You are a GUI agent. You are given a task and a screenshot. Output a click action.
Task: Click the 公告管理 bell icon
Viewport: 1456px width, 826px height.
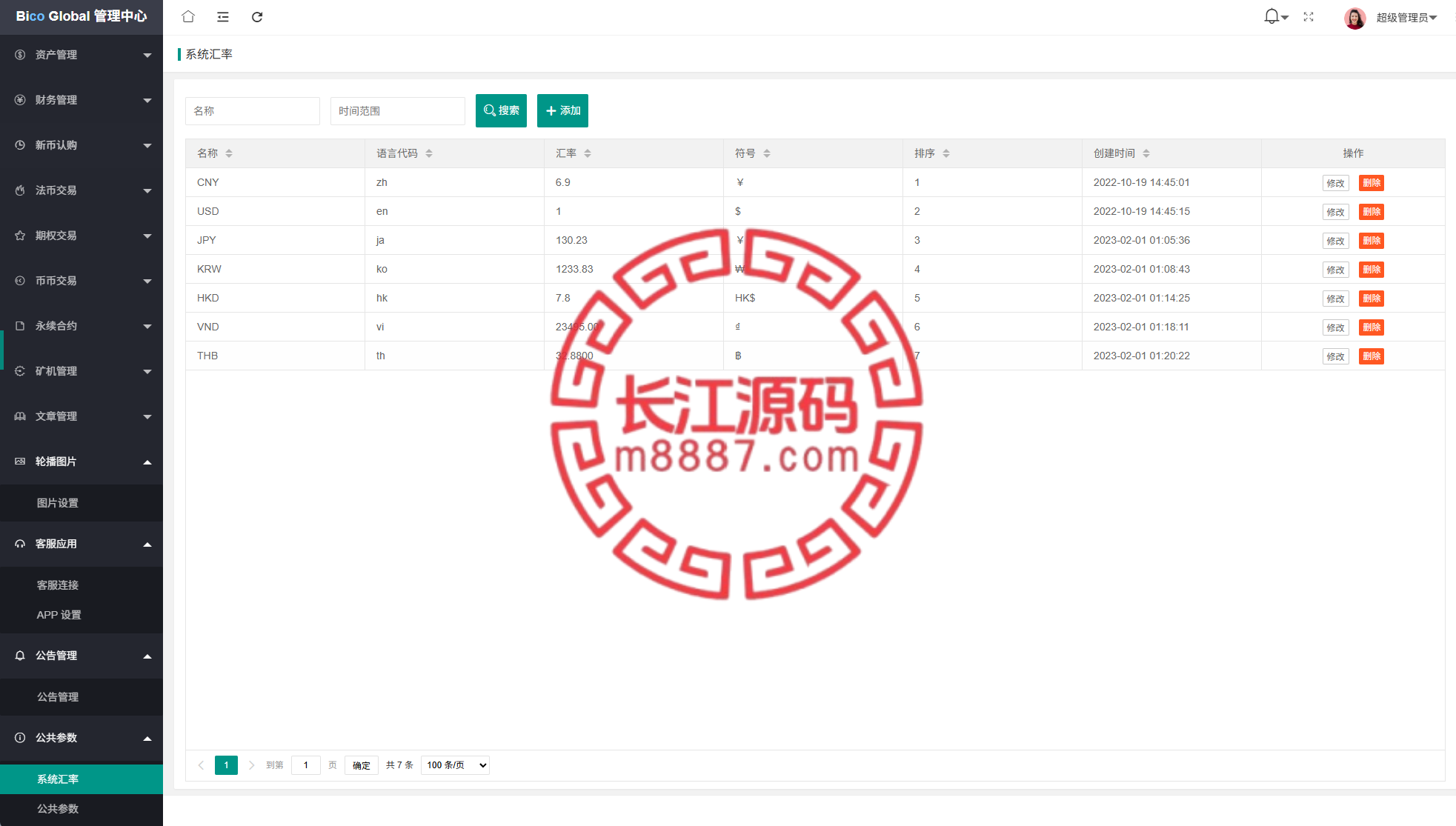point(20,656)
